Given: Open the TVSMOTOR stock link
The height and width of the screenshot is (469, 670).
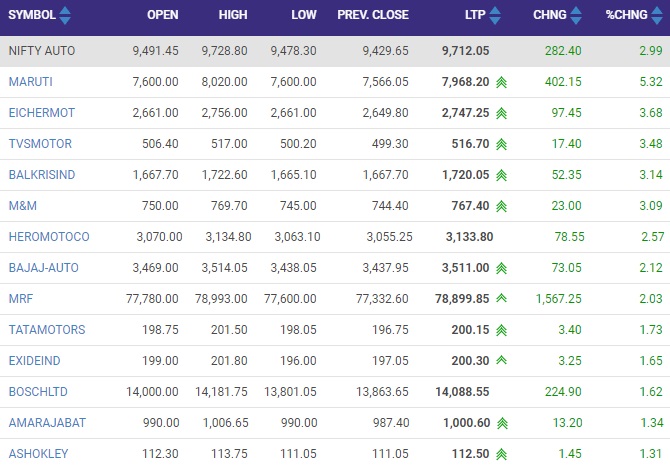Looking at the screenshot, I should click(x=40, y=144).
